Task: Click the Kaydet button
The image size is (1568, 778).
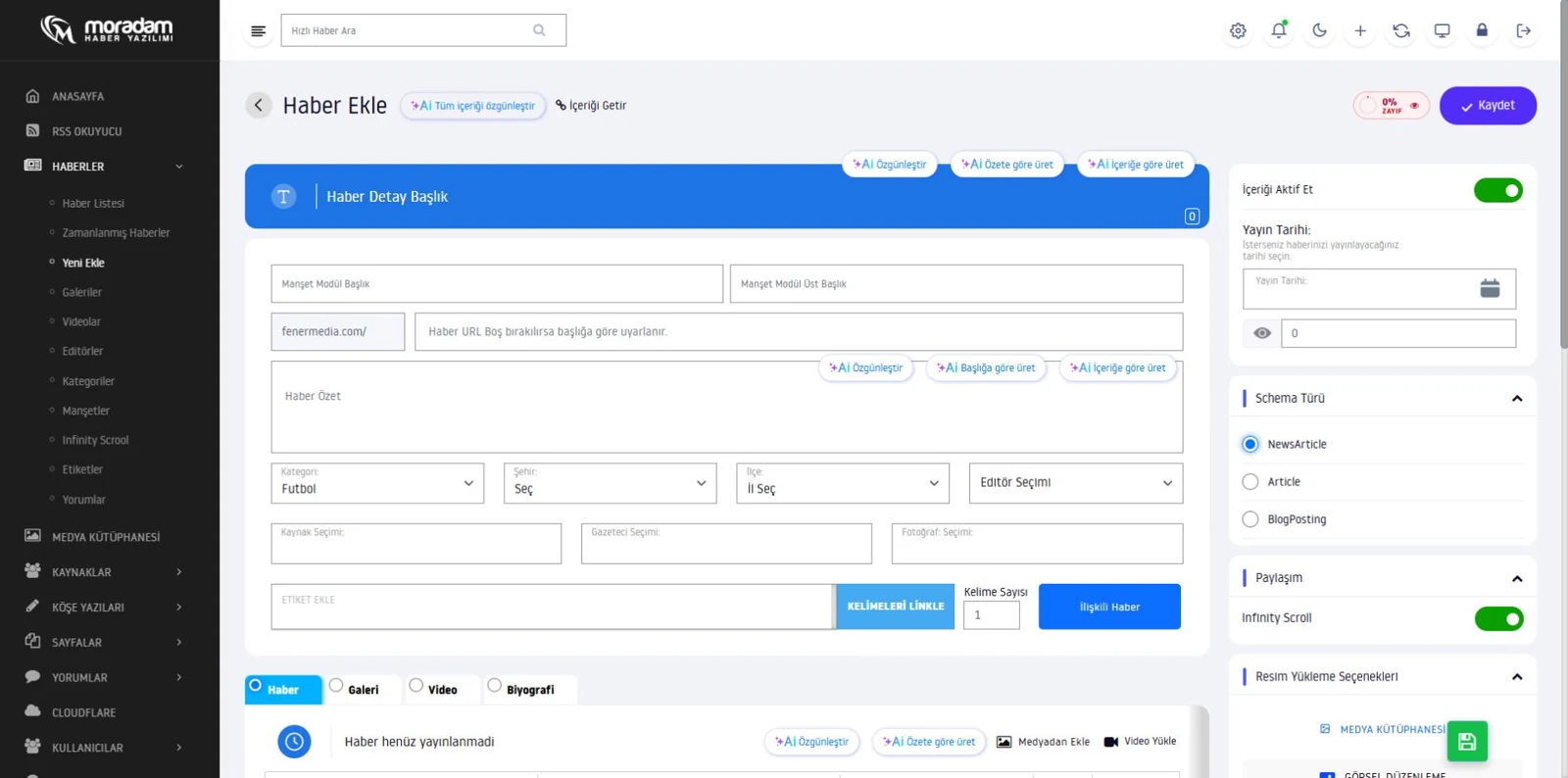Action: pyautogui.click(x=1488, y=106)
